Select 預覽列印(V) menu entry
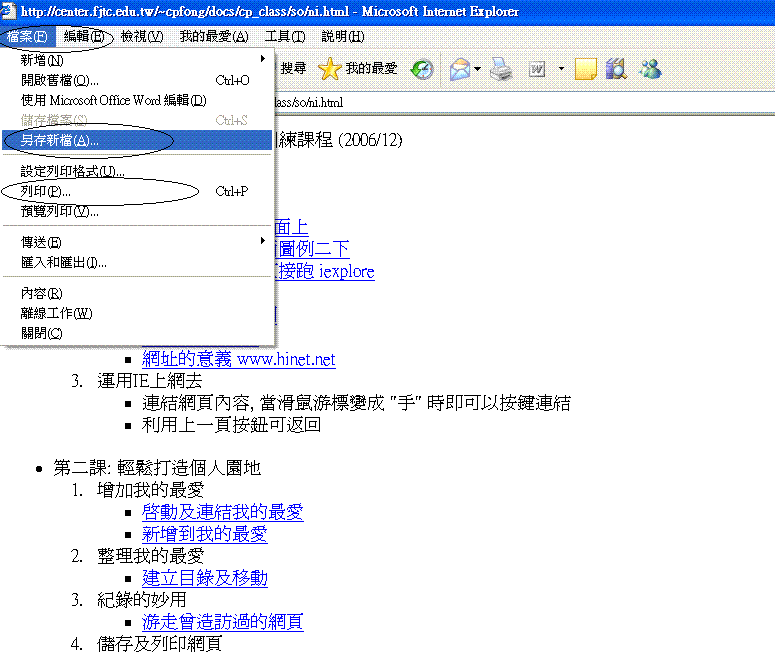 click(x=60, y=211)
